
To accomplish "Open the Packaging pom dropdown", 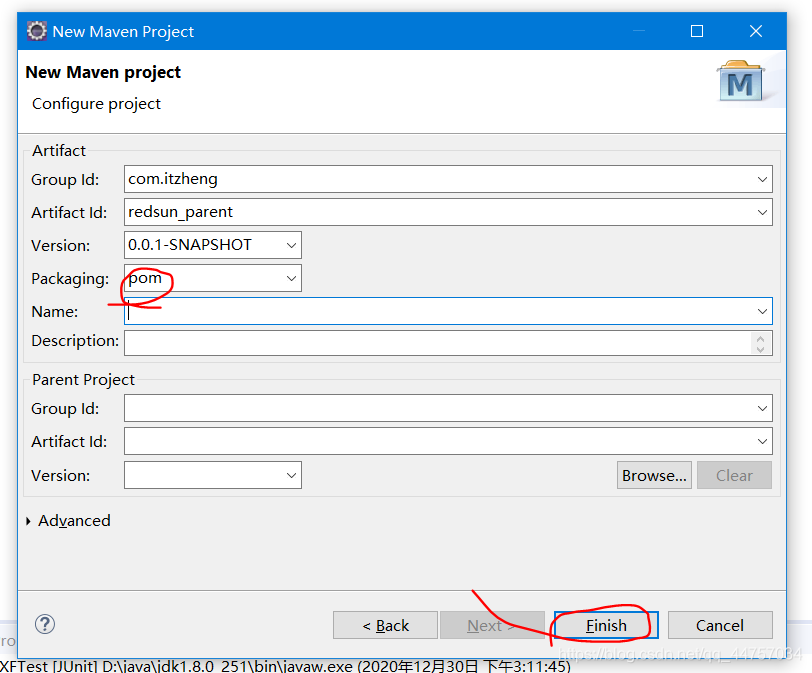I will click(292, 279).
